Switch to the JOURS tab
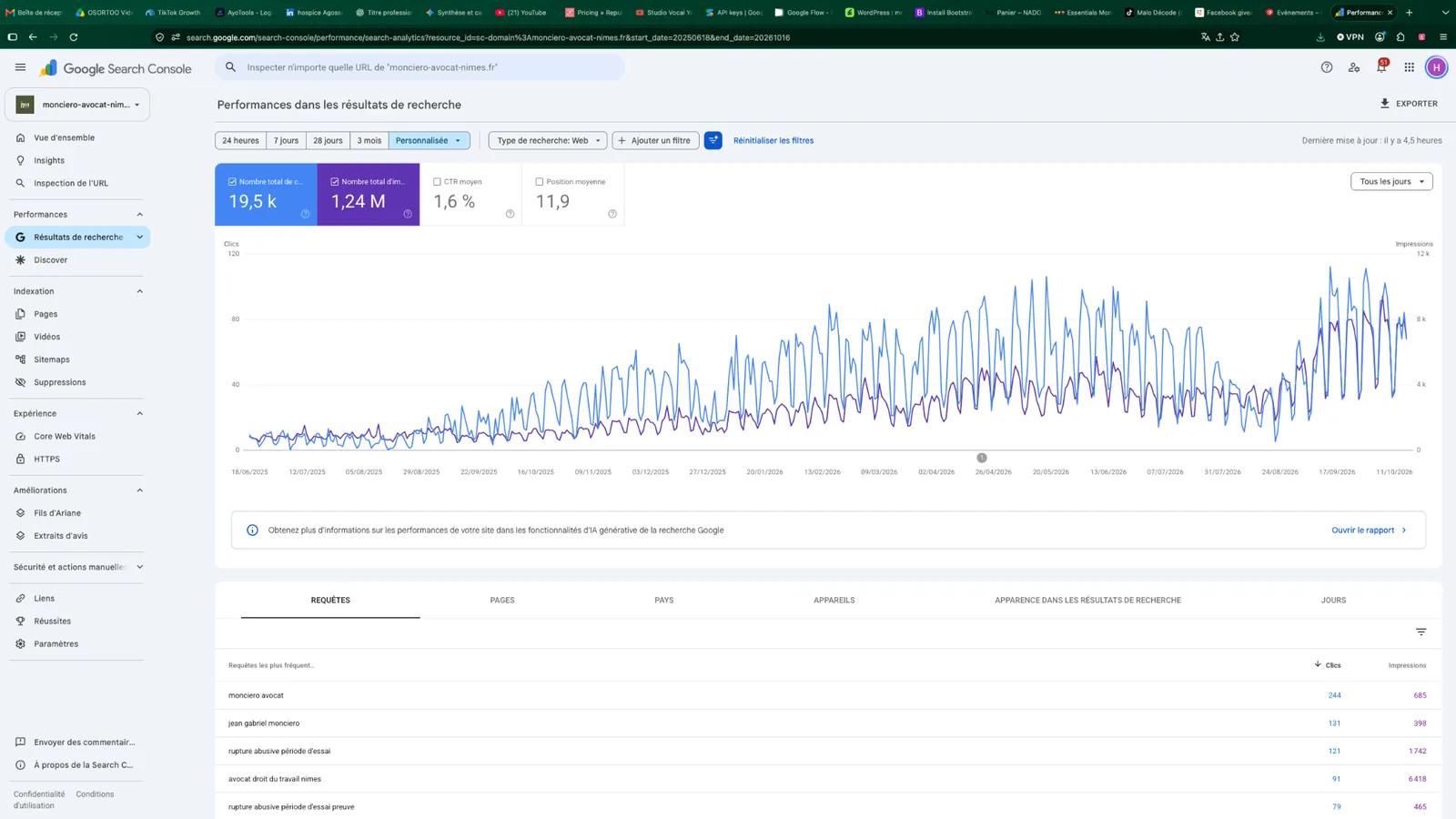Viewport: 1456px width, 819px height. 1334,601
